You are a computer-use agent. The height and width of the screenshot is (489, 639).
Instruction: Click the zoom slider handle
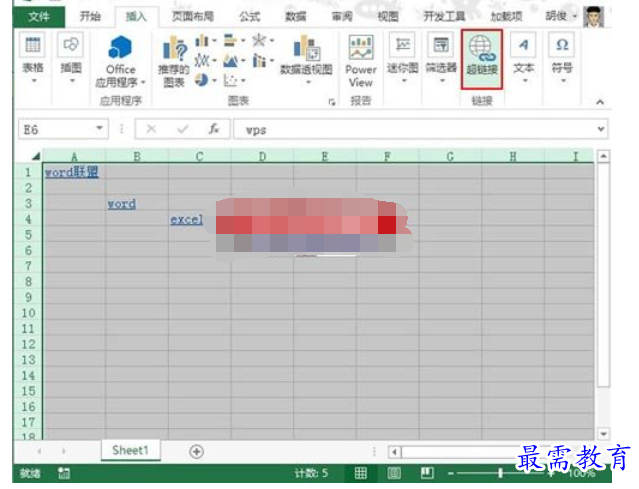(500, 473)
